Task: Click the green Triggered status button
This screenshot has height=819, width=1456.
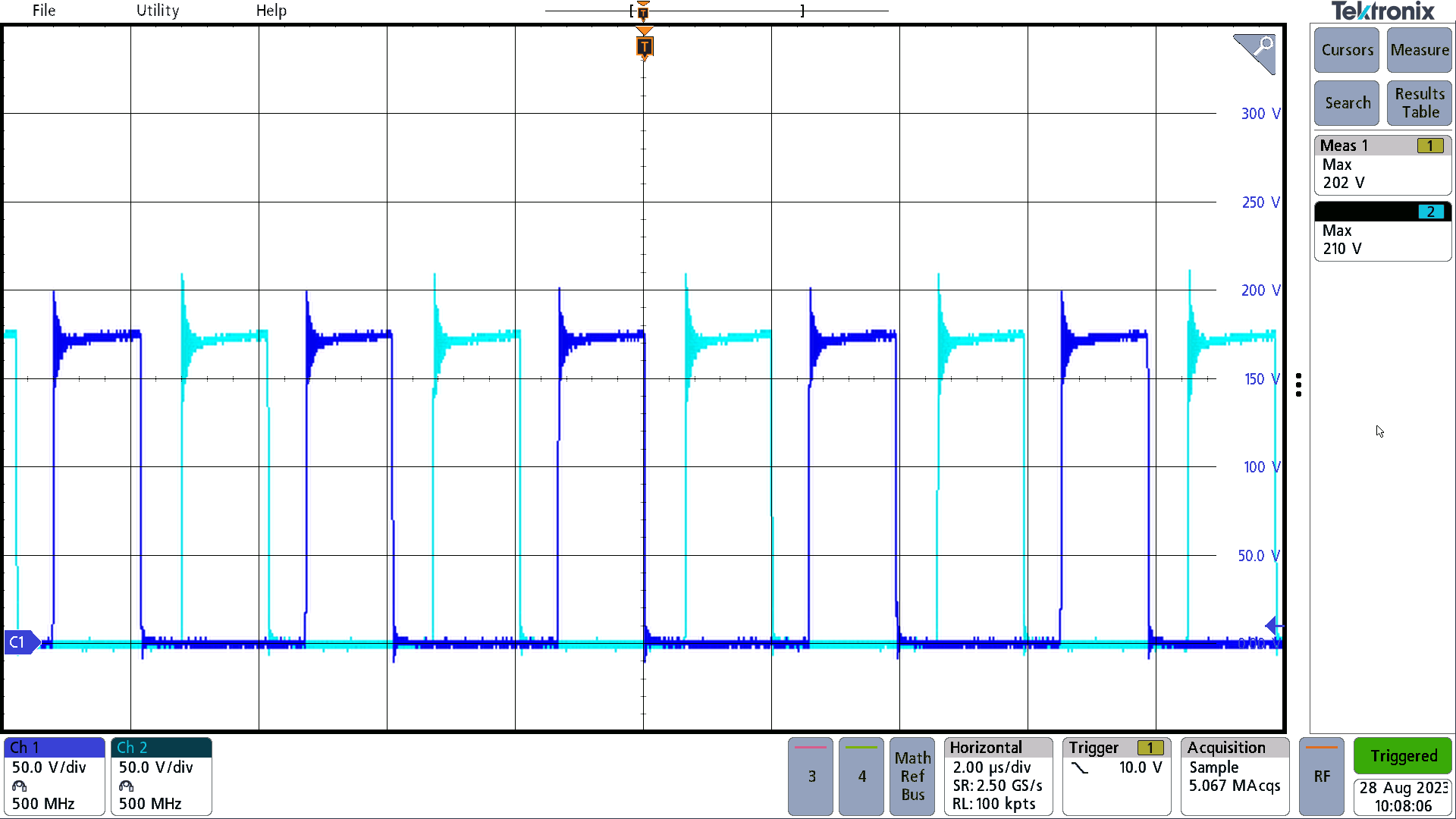Action: coord(1403,756)
